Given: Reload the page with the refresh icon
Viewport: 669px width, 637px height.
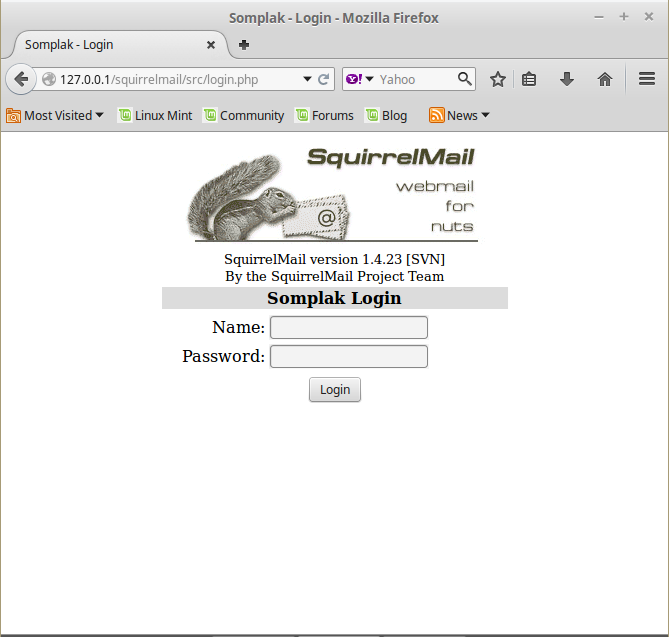Looking at the screenshot, I should pyautogui.click(x=323, y=79).
